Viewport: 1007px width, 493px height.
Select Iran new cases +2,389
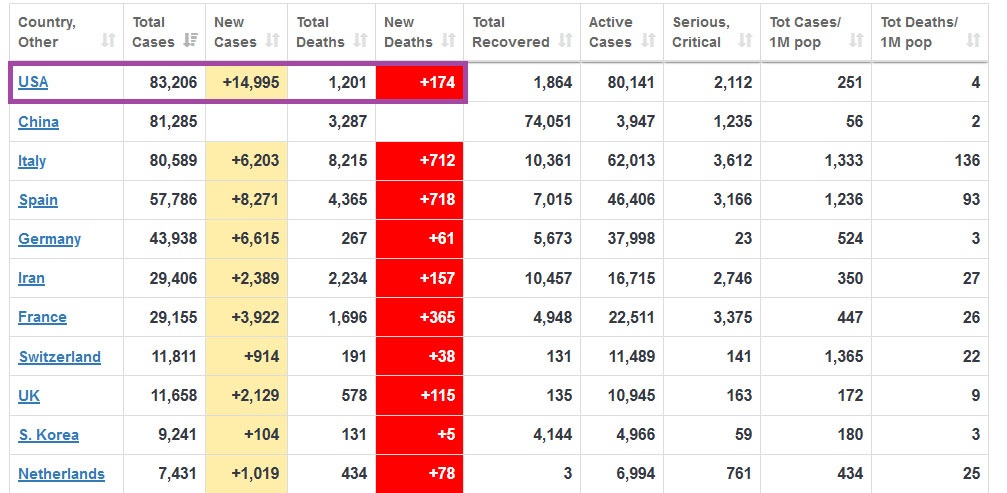point(256,278)
